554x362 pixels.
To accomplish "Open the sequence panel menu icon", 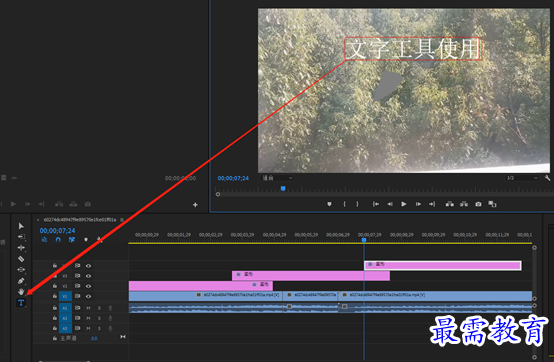I will (x=122, y=220).
